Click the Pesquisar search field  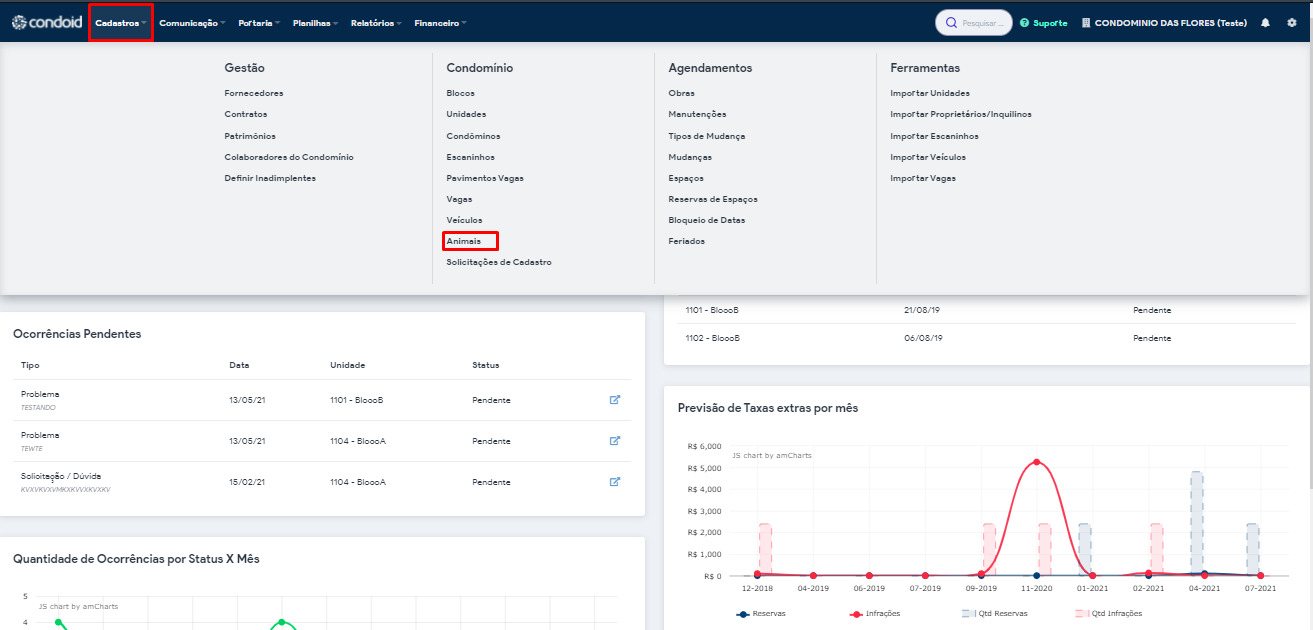(973, 22)
